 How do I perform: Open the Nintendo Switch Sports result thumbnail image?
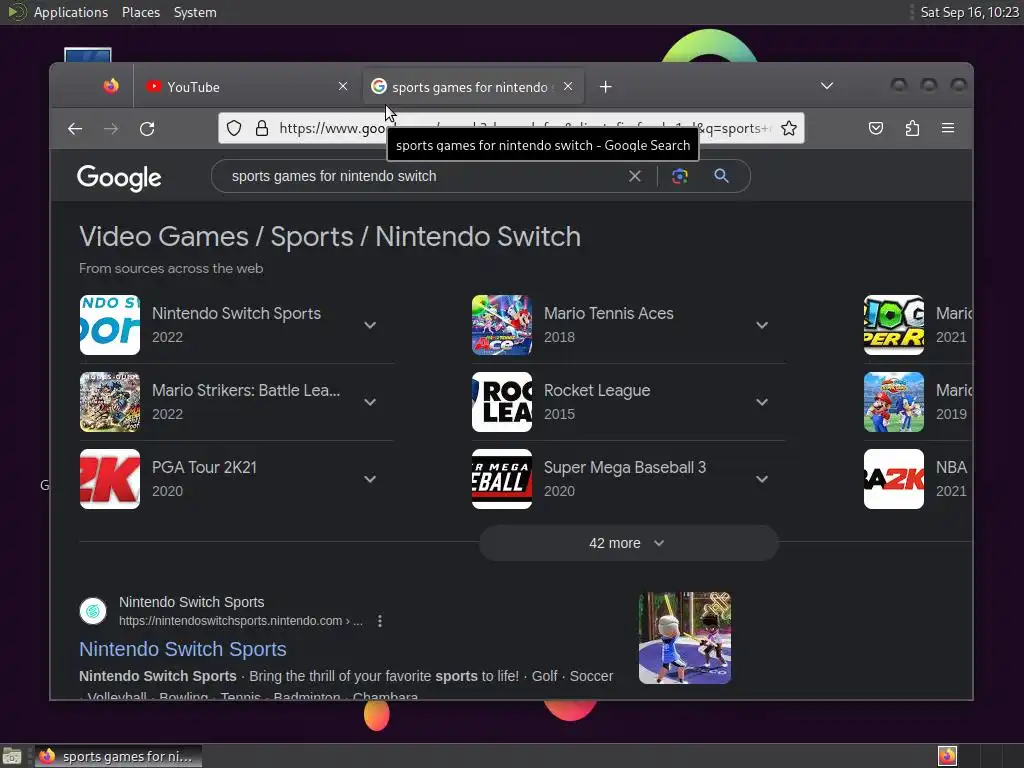(684, 638)
